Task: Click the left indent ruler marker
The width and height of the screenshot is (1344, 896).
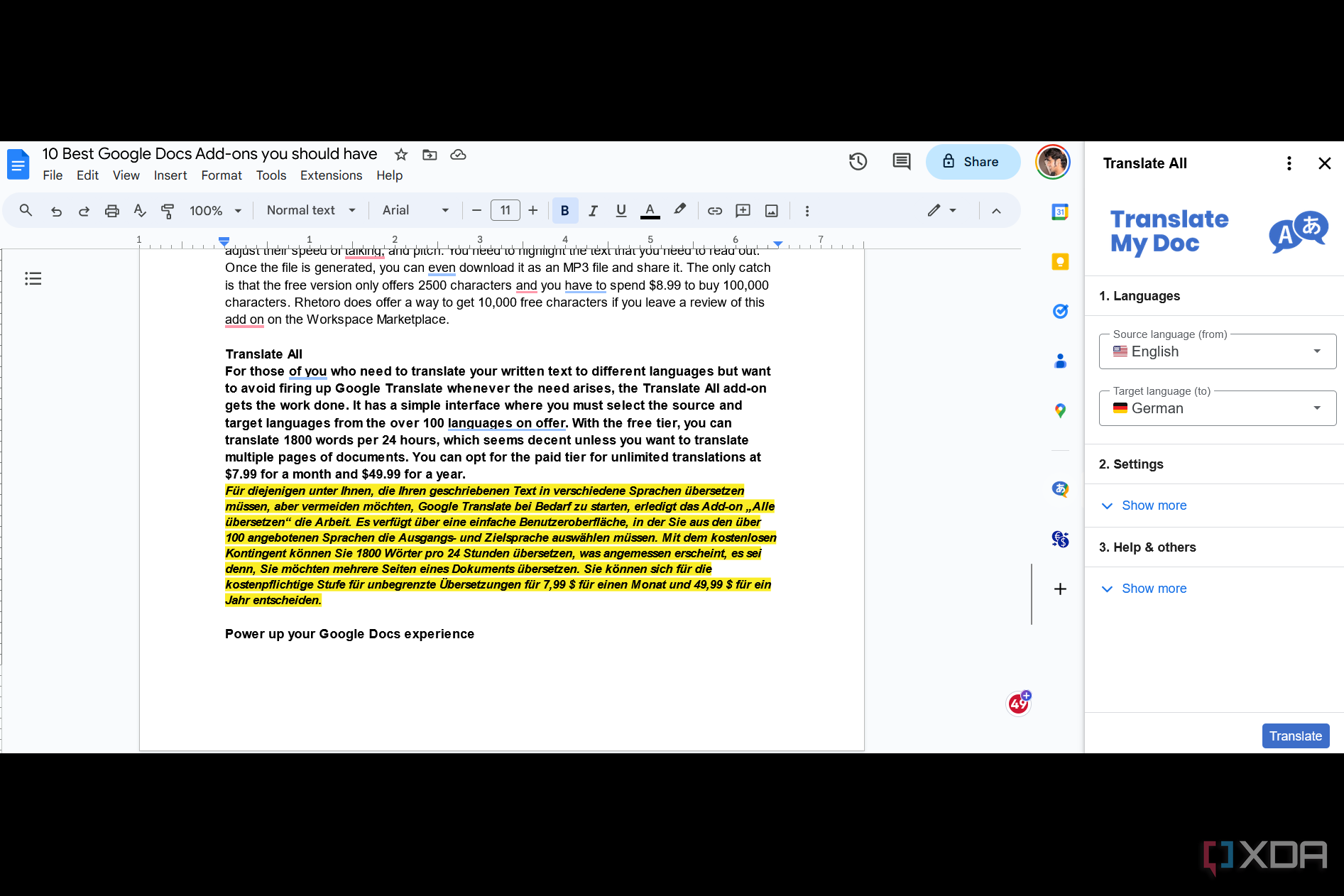Action: click(x=224, y=241)
